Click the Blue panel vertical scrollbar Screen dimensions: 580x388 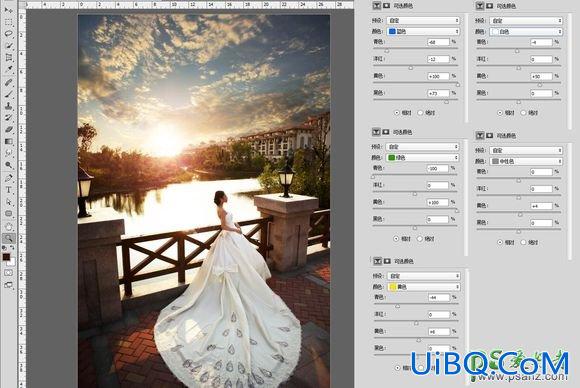click(466, 68)
